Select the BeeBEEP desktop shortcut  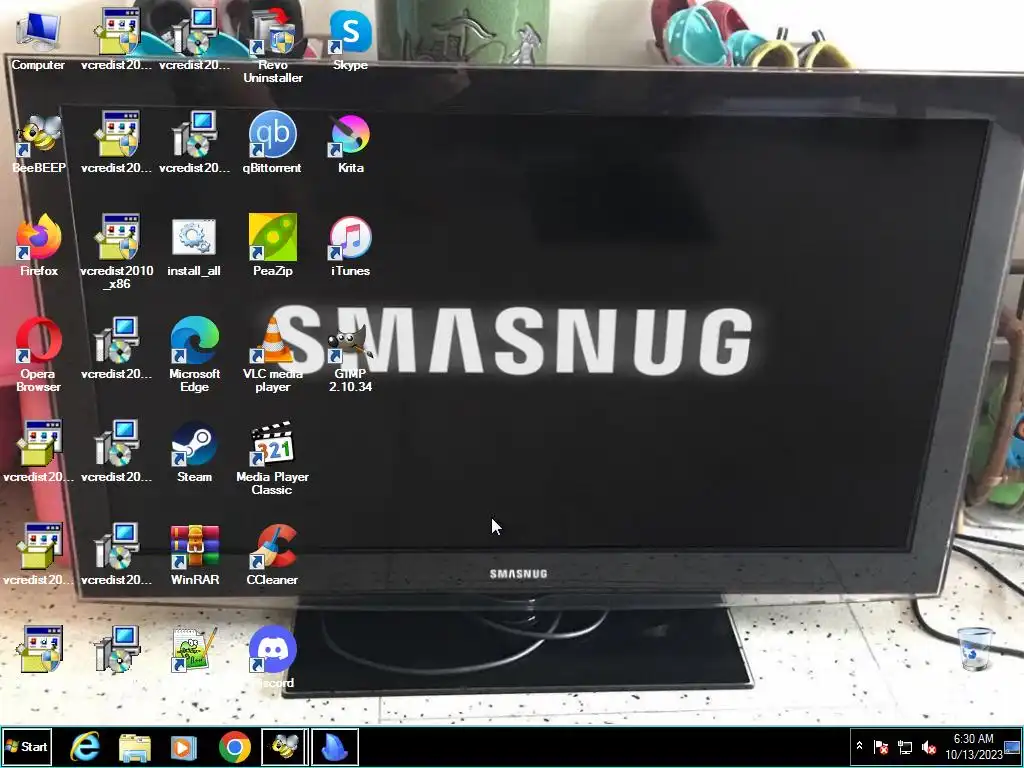point(39,144)
